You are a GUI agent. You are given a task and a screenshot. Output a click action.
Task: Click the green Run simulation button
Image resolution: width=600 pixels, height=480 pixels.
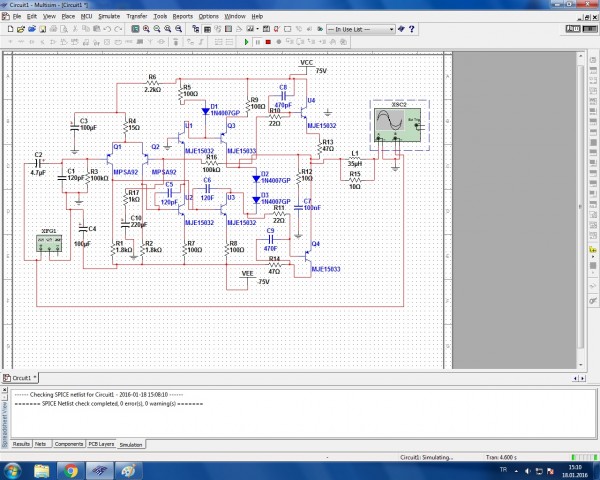[x=247, y=43]
